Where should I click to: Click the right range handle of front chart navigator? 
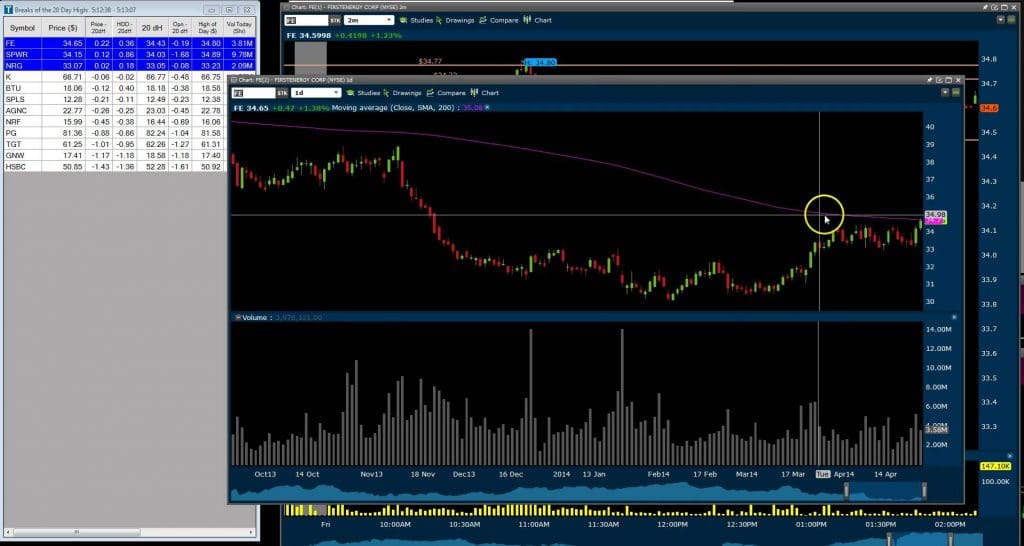[x=924, y=490]
